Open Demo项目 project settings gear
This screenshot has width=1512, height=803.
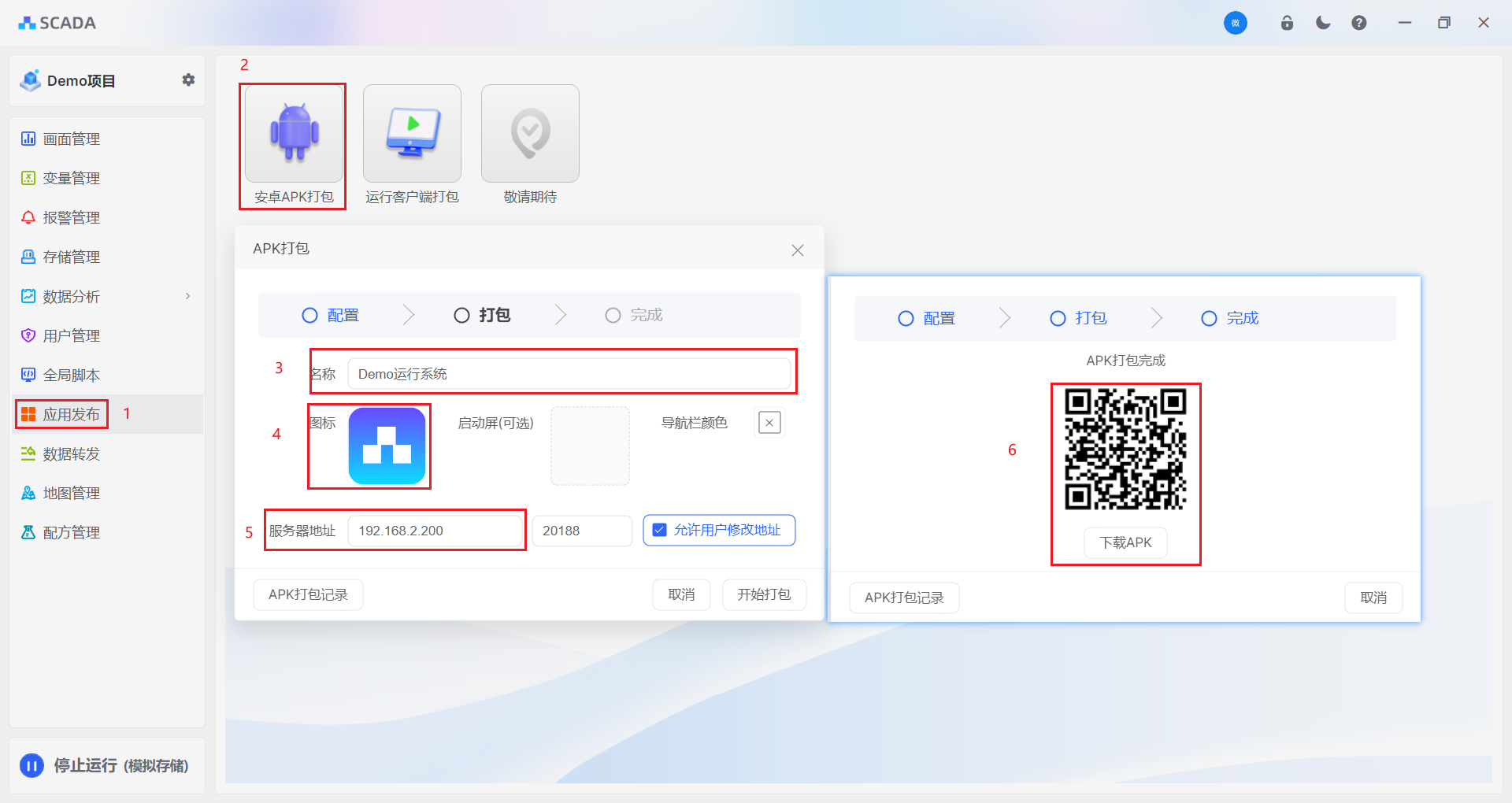tap(188, 80)
